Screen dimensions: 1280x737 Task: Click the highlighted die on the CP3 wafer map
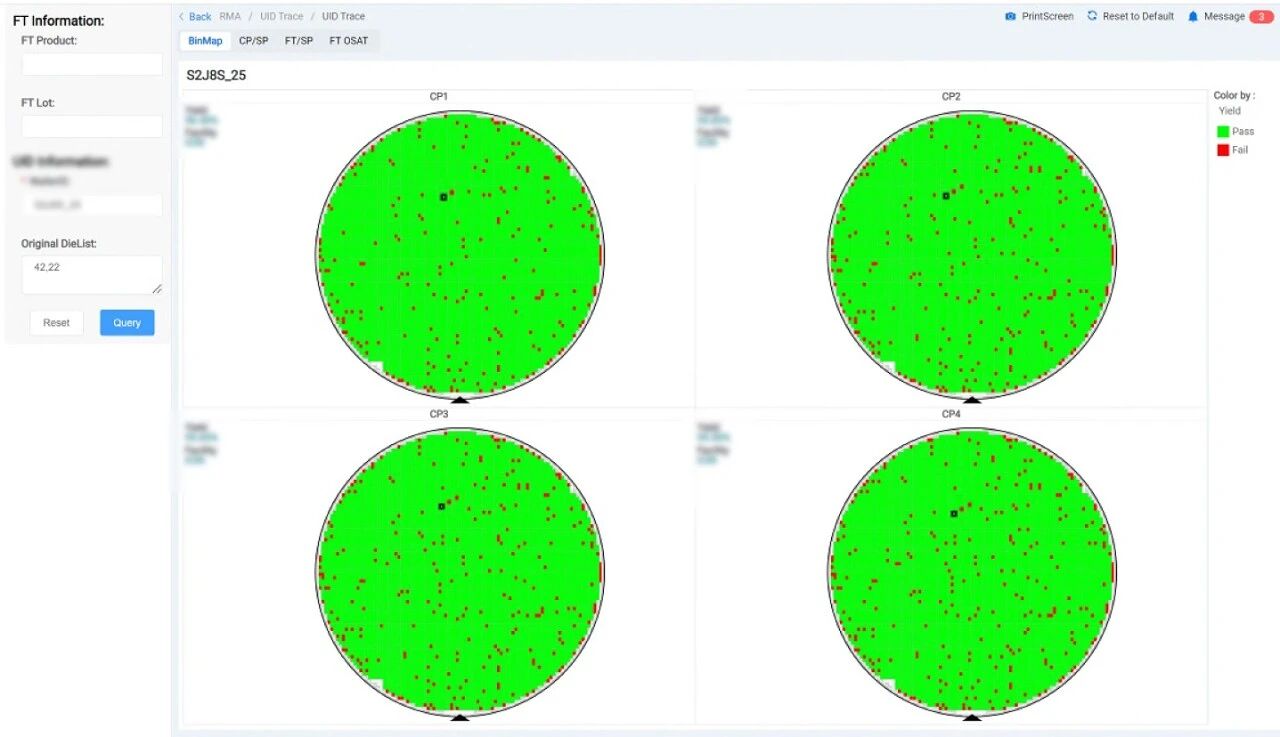coord(441,506)
